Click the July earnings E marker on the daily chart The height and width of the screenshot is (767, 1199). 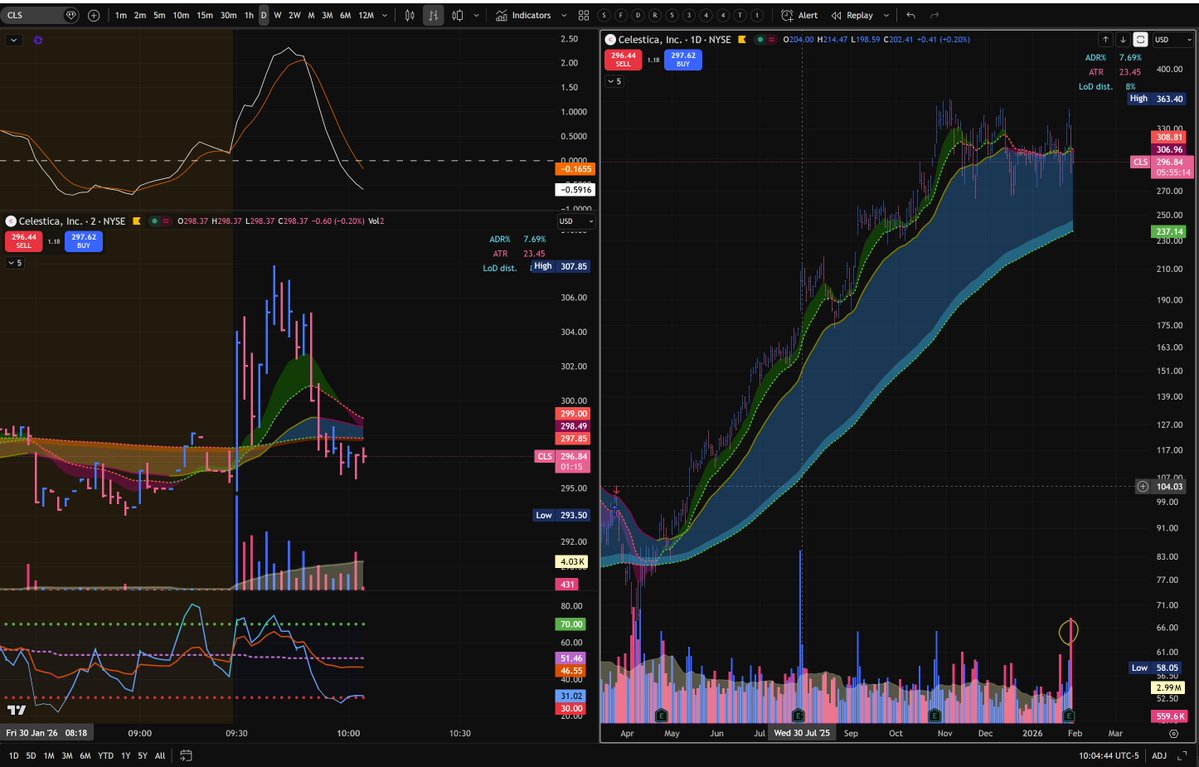tap(798, 716)
